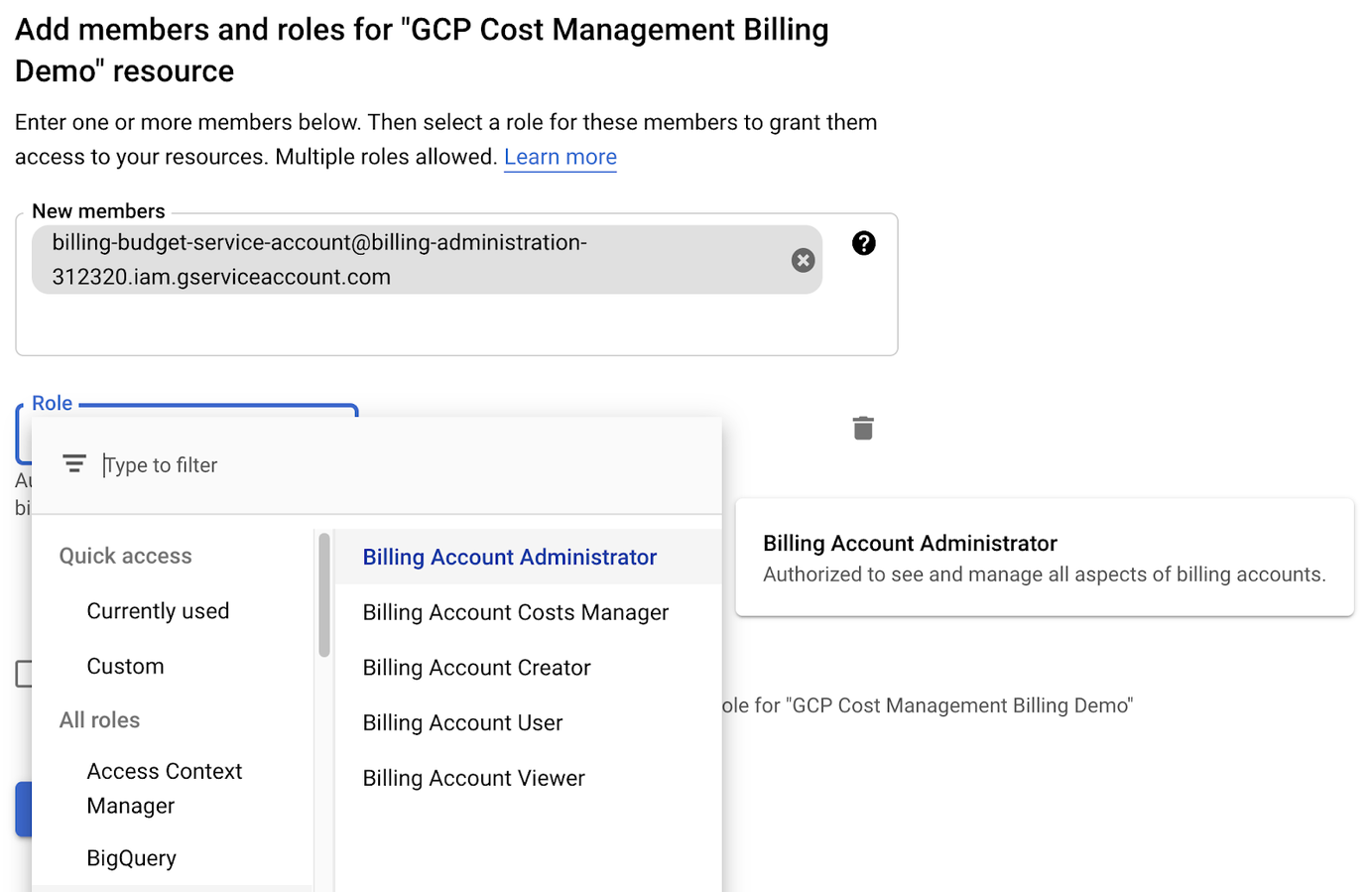Viewport: 1372px width, 892px height.
Task: Remove the service account member chip
Action: (803, 260)
